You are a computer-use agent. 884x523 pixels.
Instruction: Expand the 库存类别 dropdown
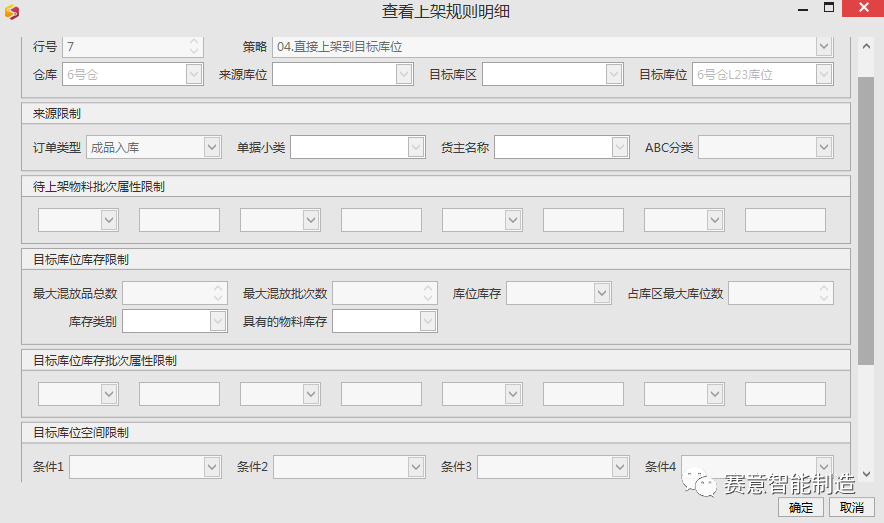[218, 321]
